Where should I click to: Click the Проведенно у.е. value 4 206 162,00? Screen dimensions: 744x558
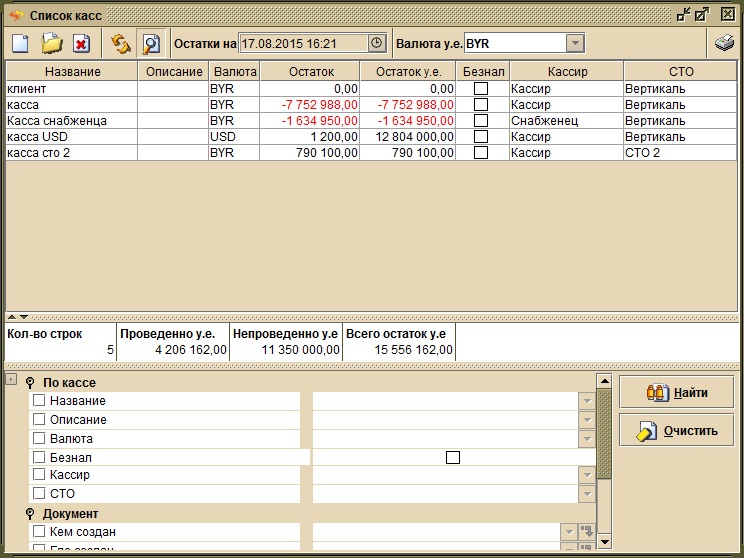click(x=191, y=350)
